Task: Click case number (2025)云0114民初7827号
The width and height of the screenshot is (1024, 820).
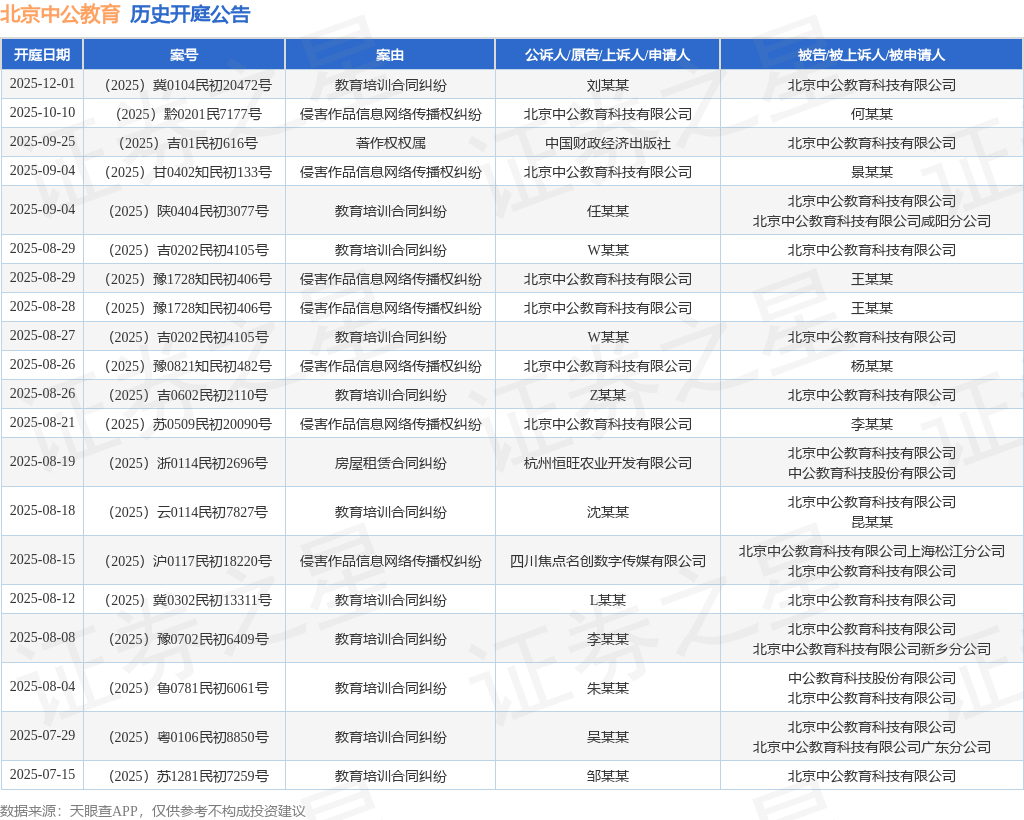Action: point(187,512)
